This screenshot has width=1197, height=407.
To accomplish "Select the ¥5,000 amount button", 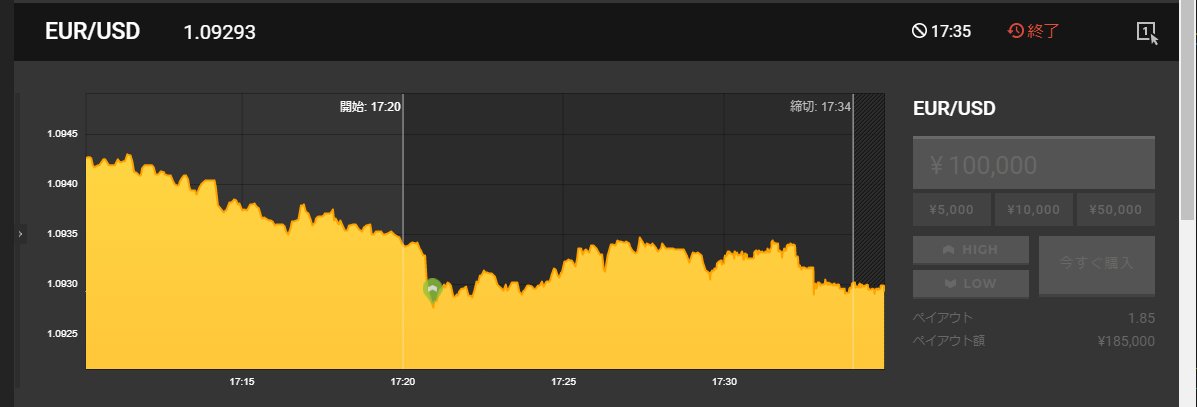I will pos(951,210).
